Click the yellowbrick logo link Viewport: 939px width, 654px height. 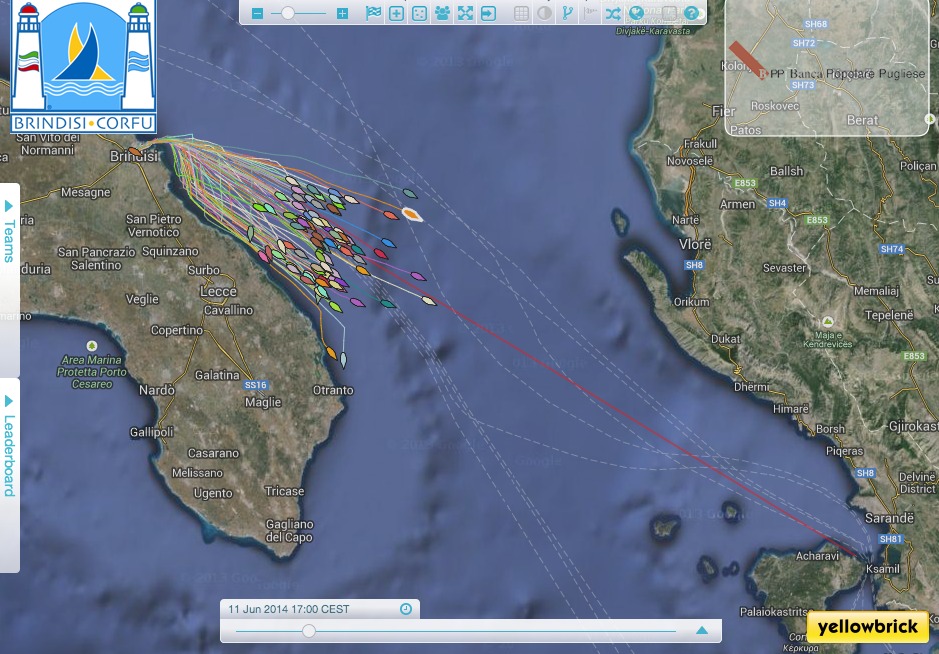(x=866, y=627)
